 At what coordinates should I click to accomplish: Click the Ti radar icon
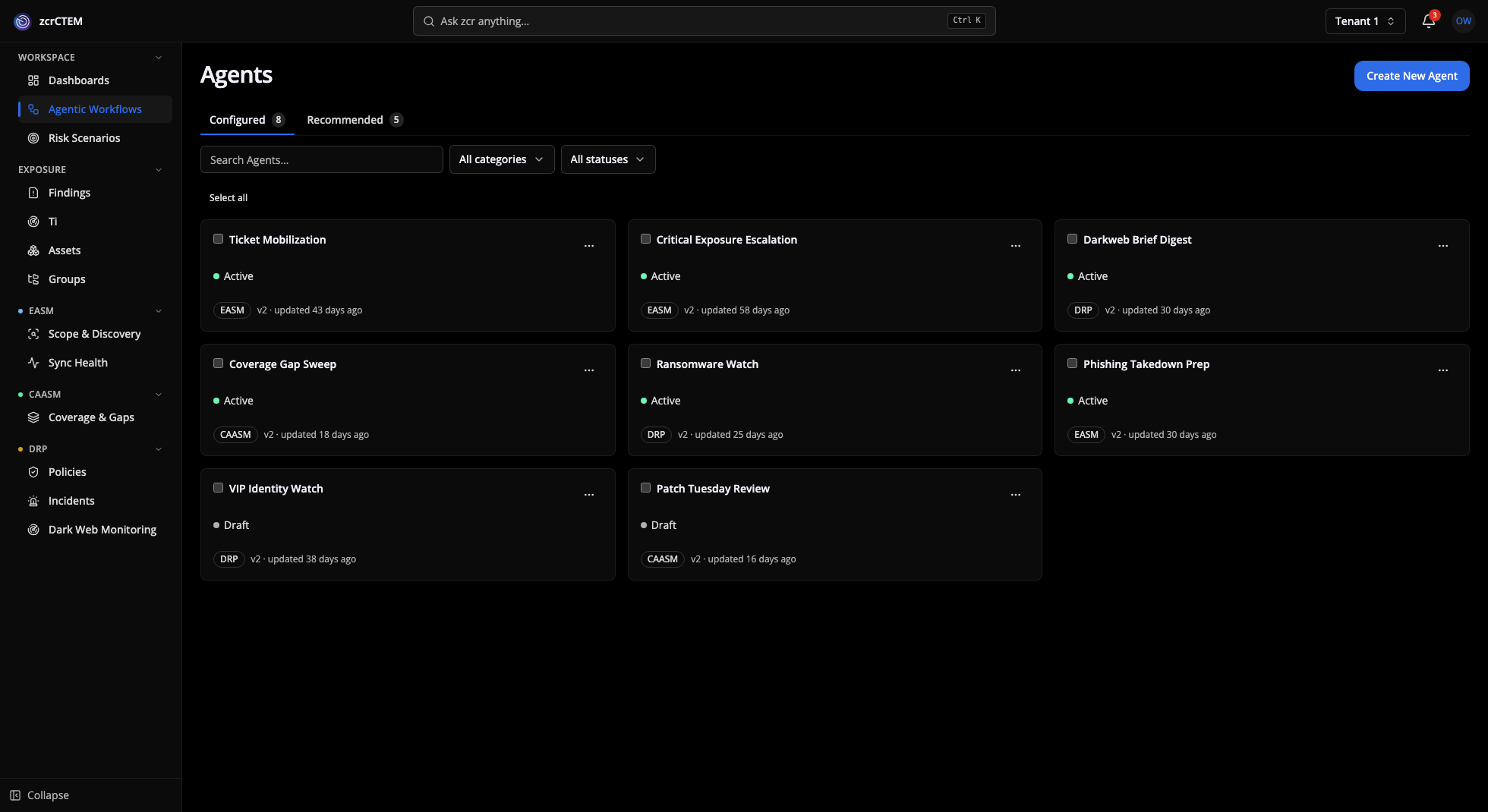[33, 222]
